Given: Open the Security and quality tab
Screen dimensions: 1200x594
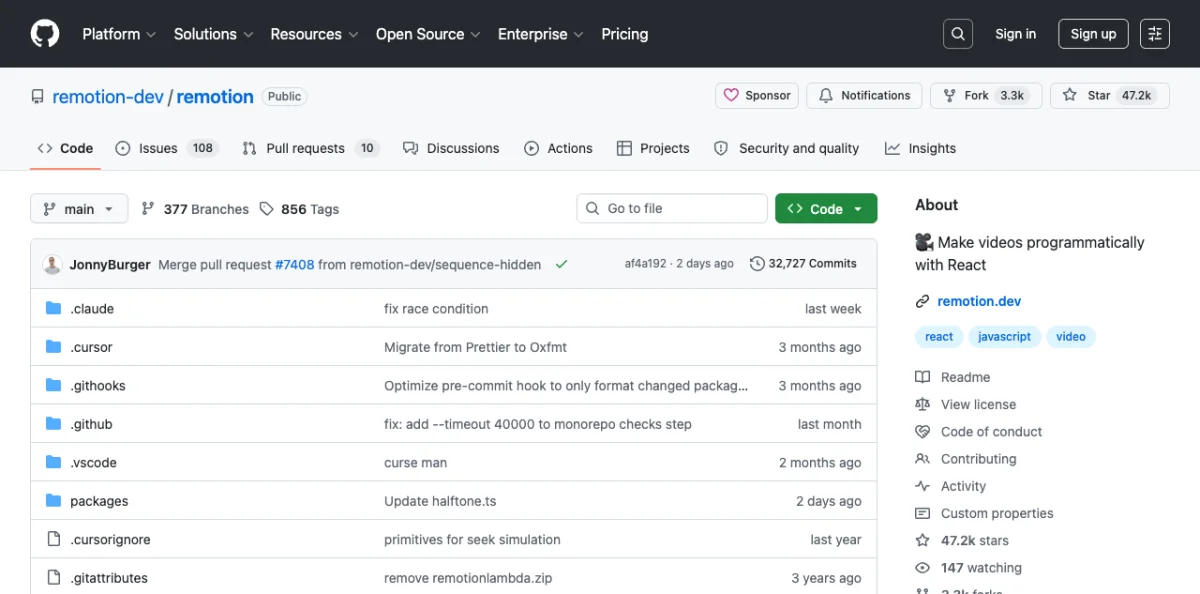Looking at the screenshot, I should (787, 148).
